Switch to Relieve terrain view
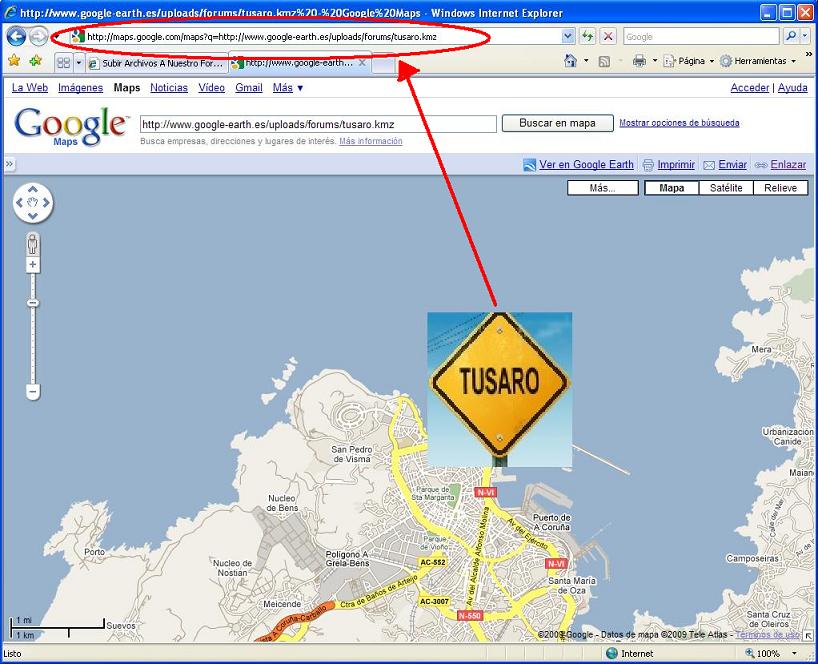818x664 pixels. [780, 188]
